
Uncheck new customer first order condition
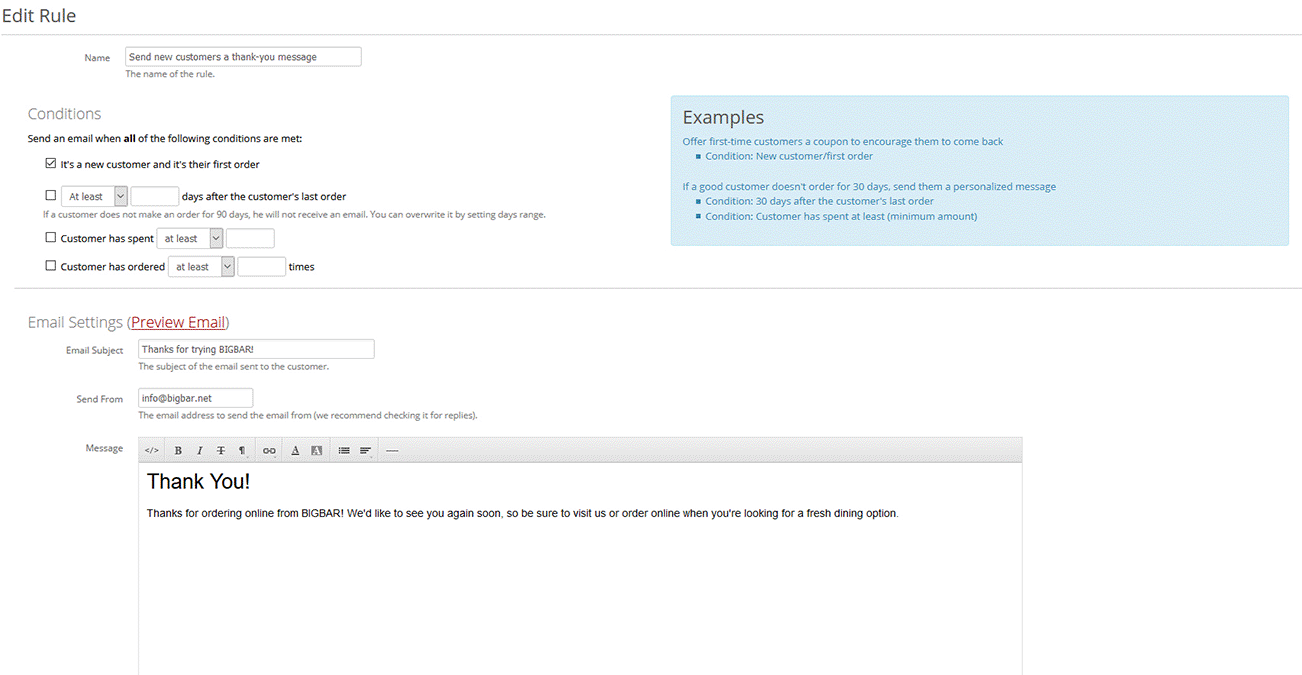pos(50,163)
